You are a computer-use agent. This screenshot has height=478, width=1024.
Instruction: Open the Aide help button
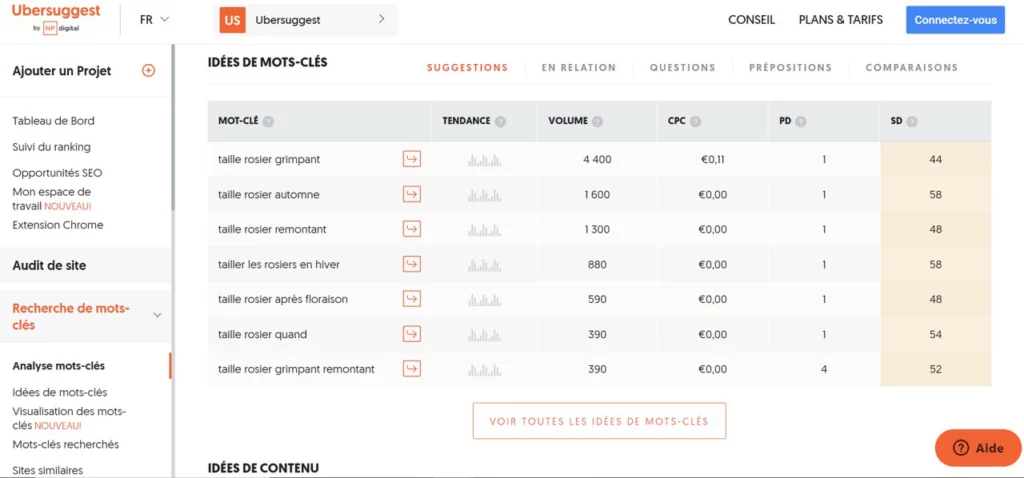coord(978,448)
